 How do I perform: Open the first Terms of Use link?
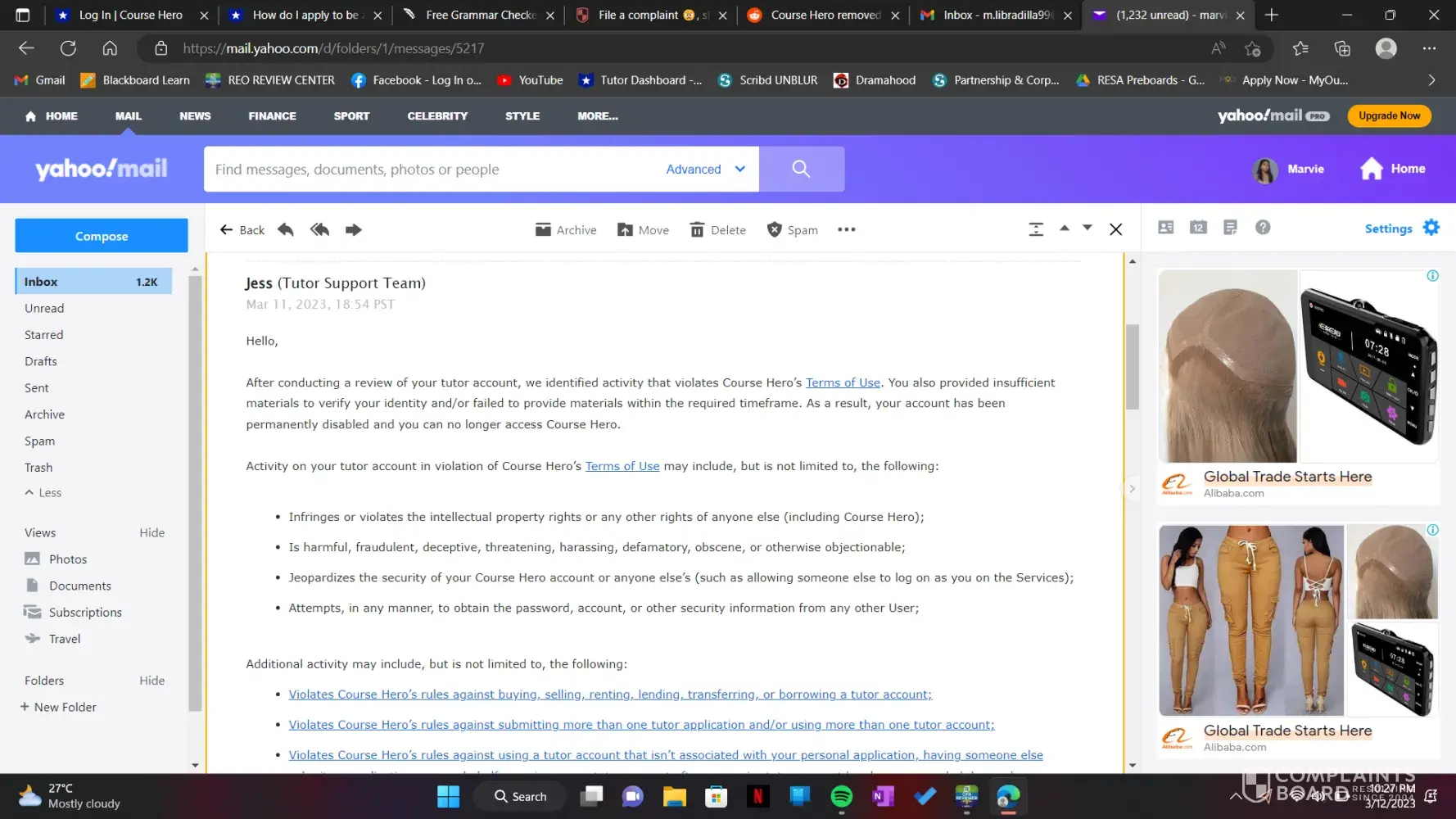click(x=843, y=382)
